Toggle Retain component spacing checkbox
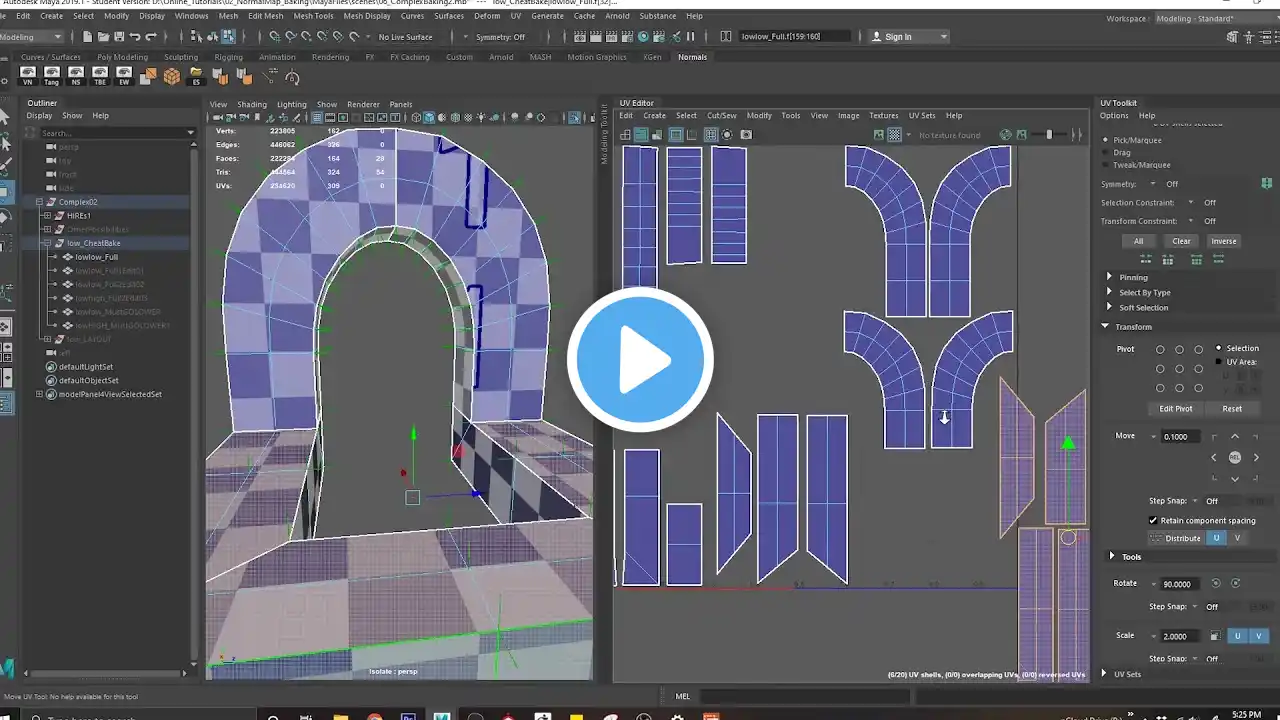Screen dimensions: 1280x720 coord(1153,520)
